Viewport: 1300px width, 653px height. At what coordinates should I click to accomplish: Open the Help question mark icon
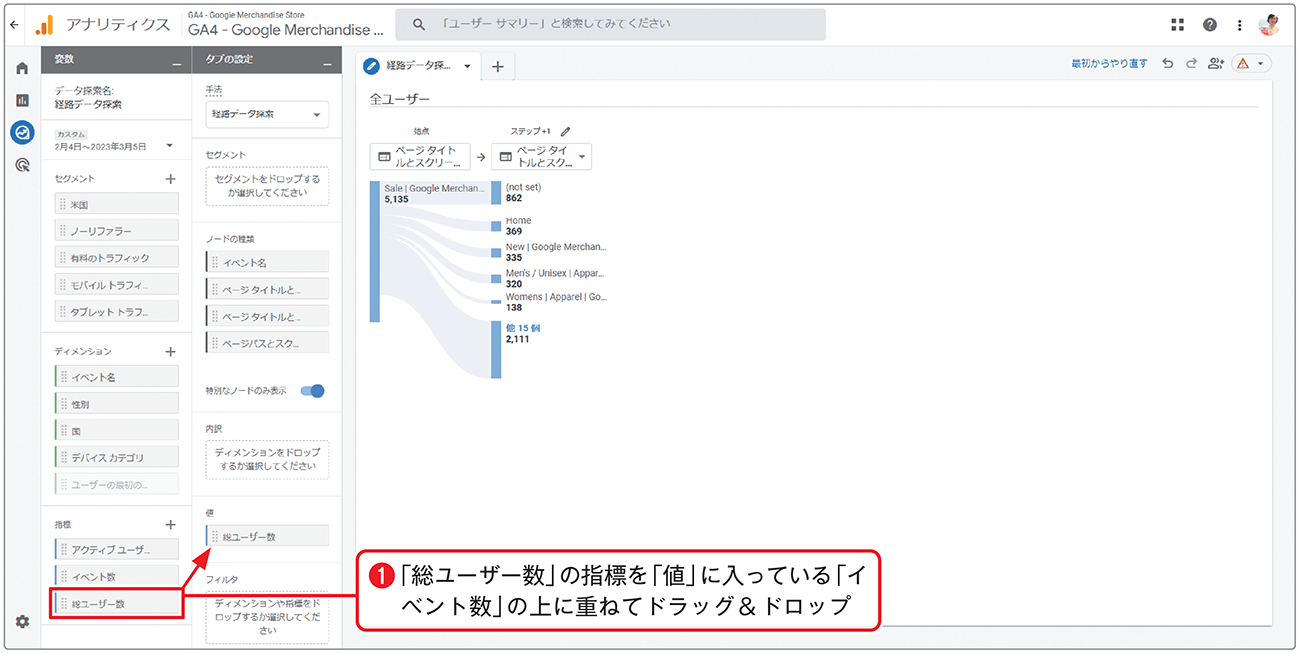[1210, 25]
